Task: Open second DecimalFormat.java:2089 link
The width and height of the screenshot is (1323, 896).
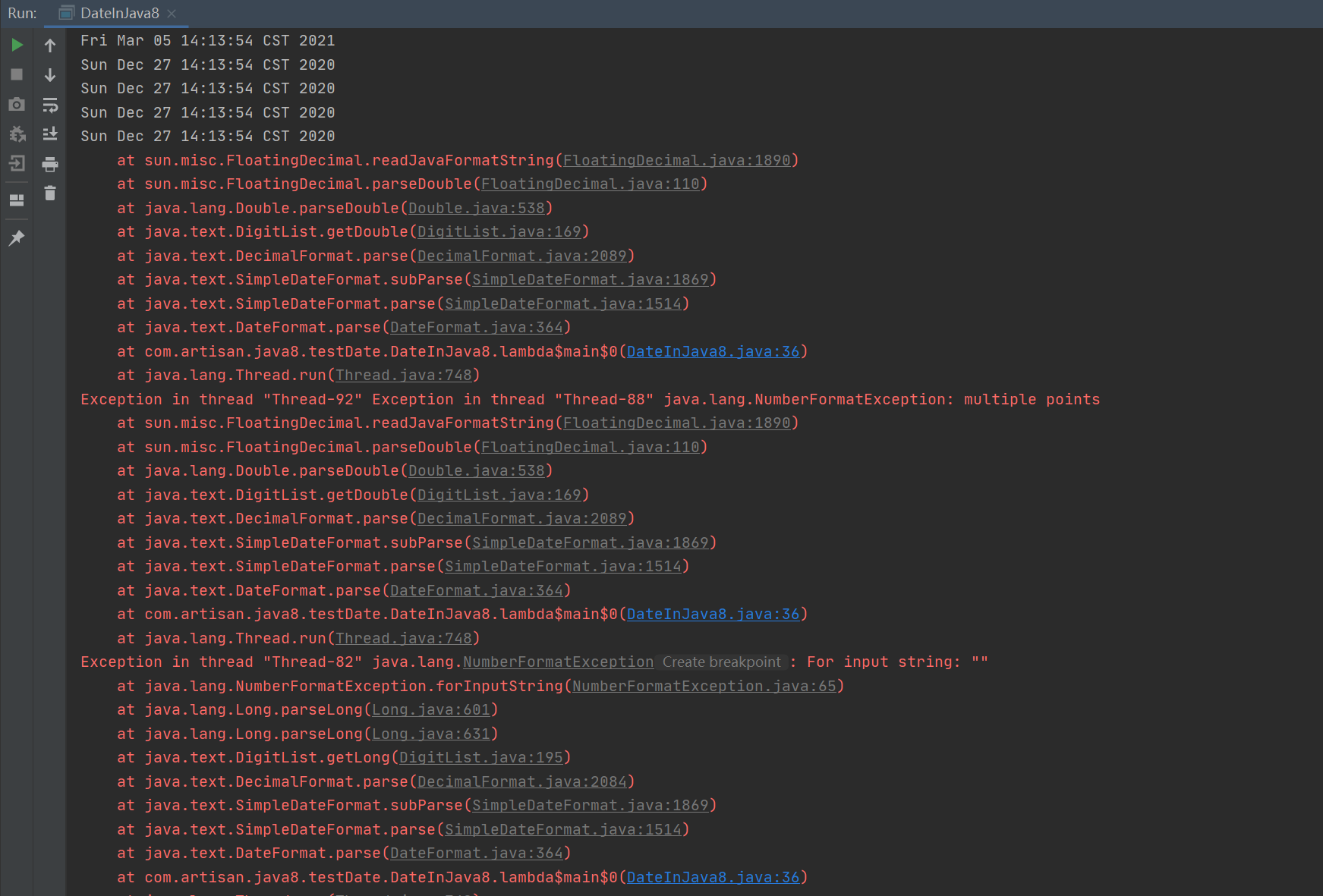Action: point(521,518)
